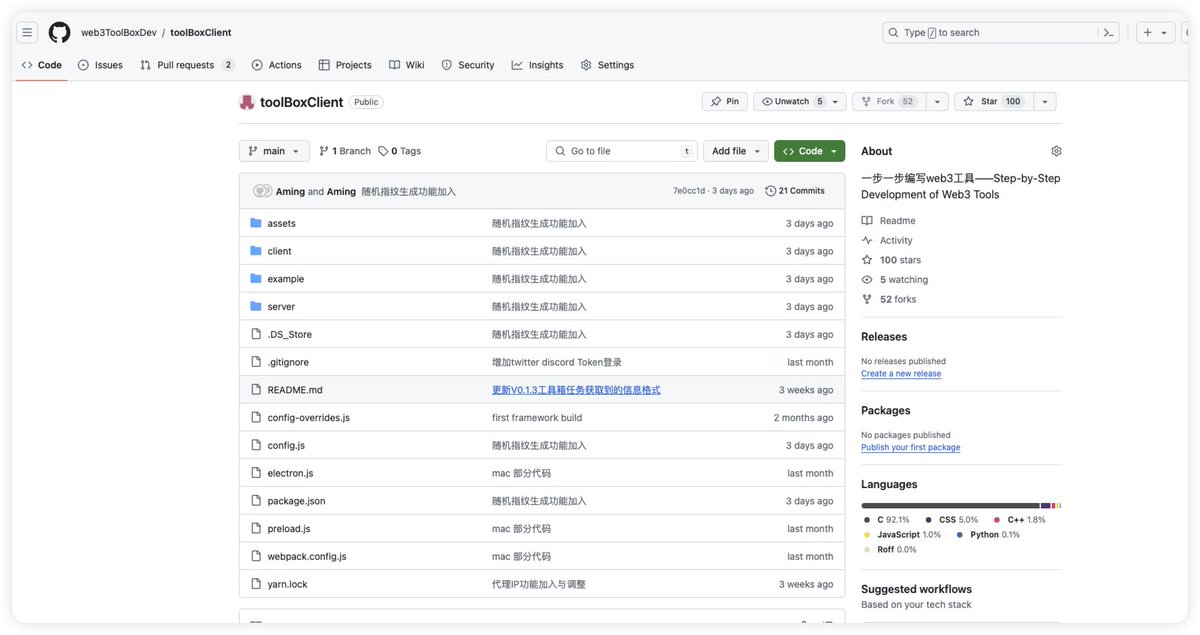
Task: Go to the Projects tab
Action: 345,65
